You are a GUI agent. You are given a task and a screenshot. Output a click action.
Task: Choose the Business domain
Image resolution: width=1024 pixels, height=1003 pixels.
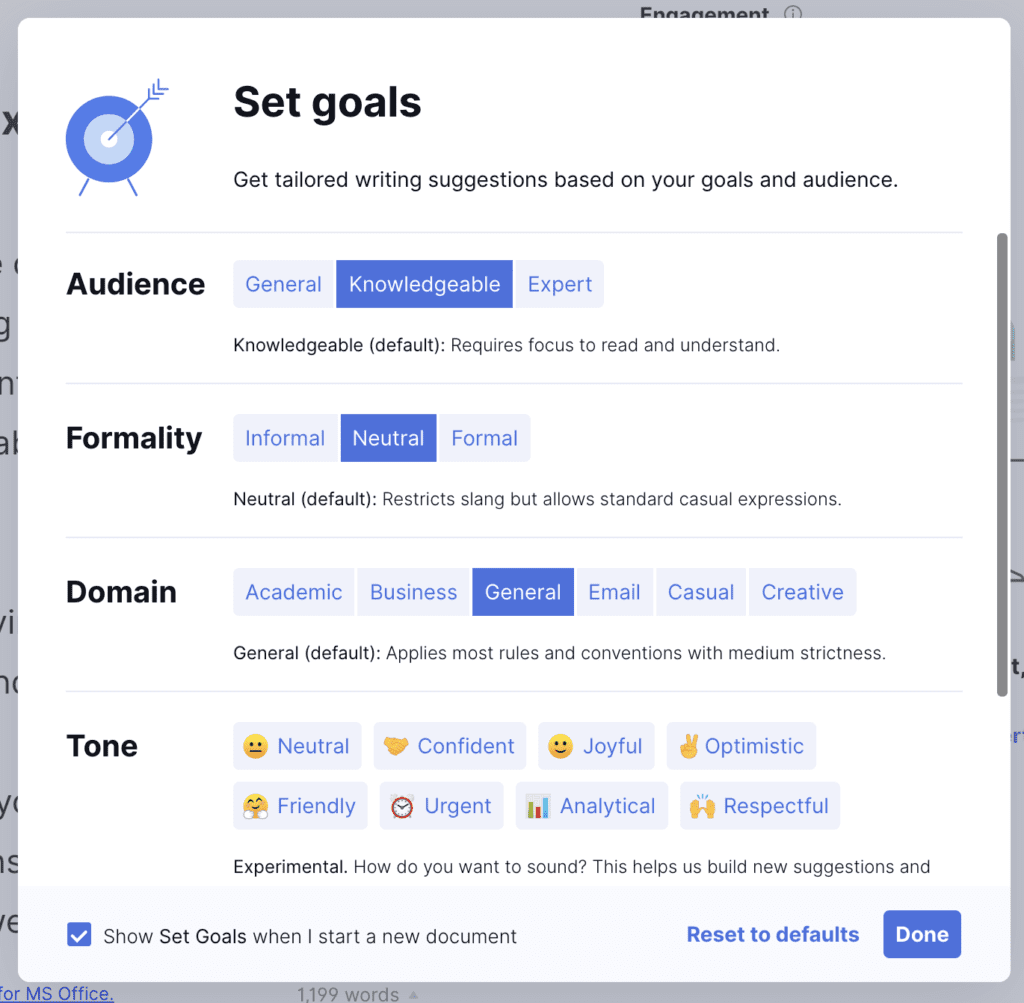point(413,592)
